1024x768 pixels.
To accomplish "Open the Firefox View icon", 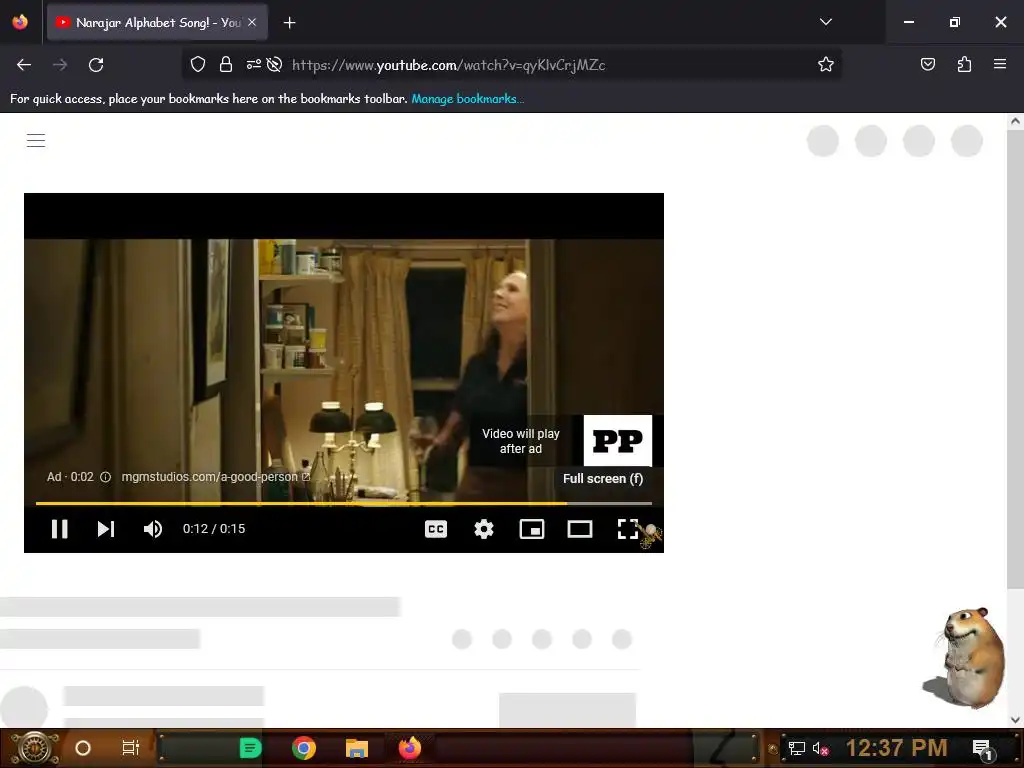I will tap(20, 22).
